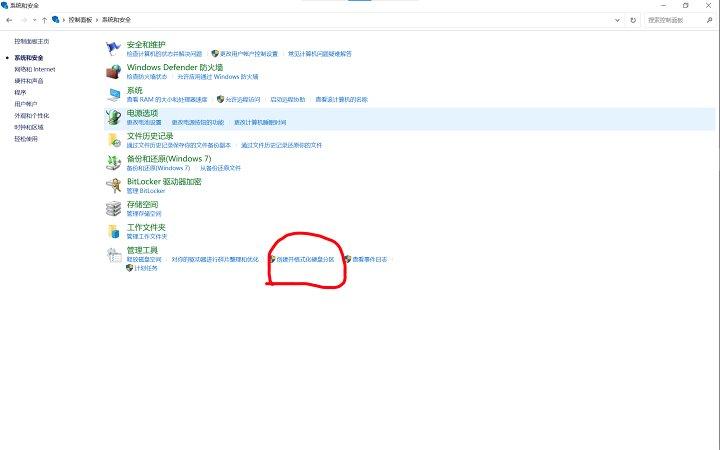The image size is (720, 450).
Task: Click 管理 BitLocker link
Action: click(x=146, y=191)
